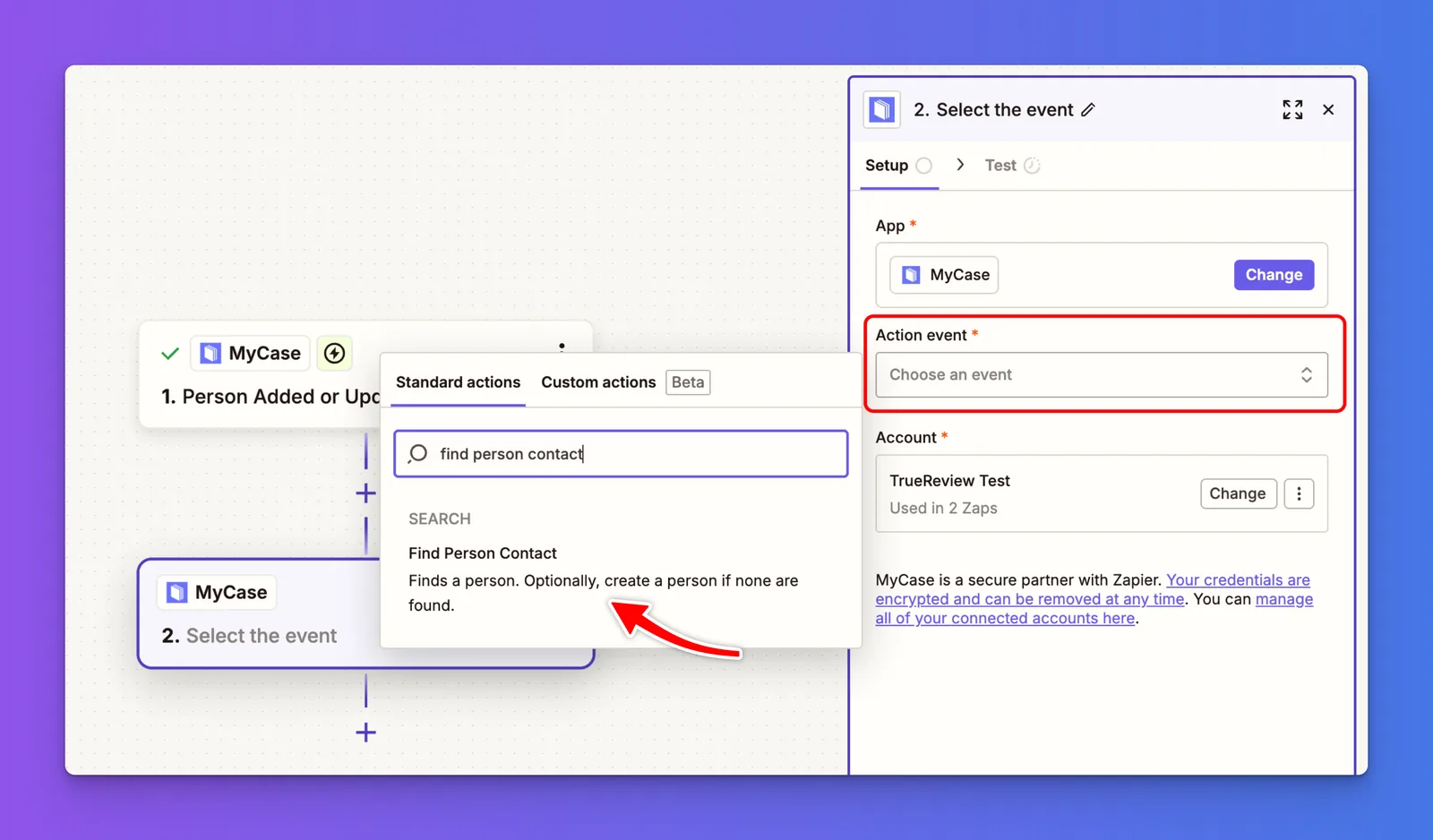
Task: Select the Find Person Contact result
Action: (x=621, y=579)
